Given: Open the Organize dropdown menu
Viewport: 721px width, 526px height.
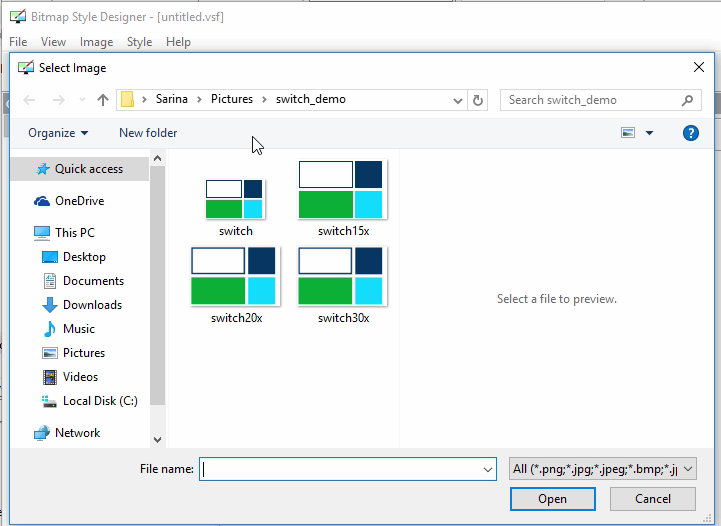Looking at the screenshot, I should point(58,133).
